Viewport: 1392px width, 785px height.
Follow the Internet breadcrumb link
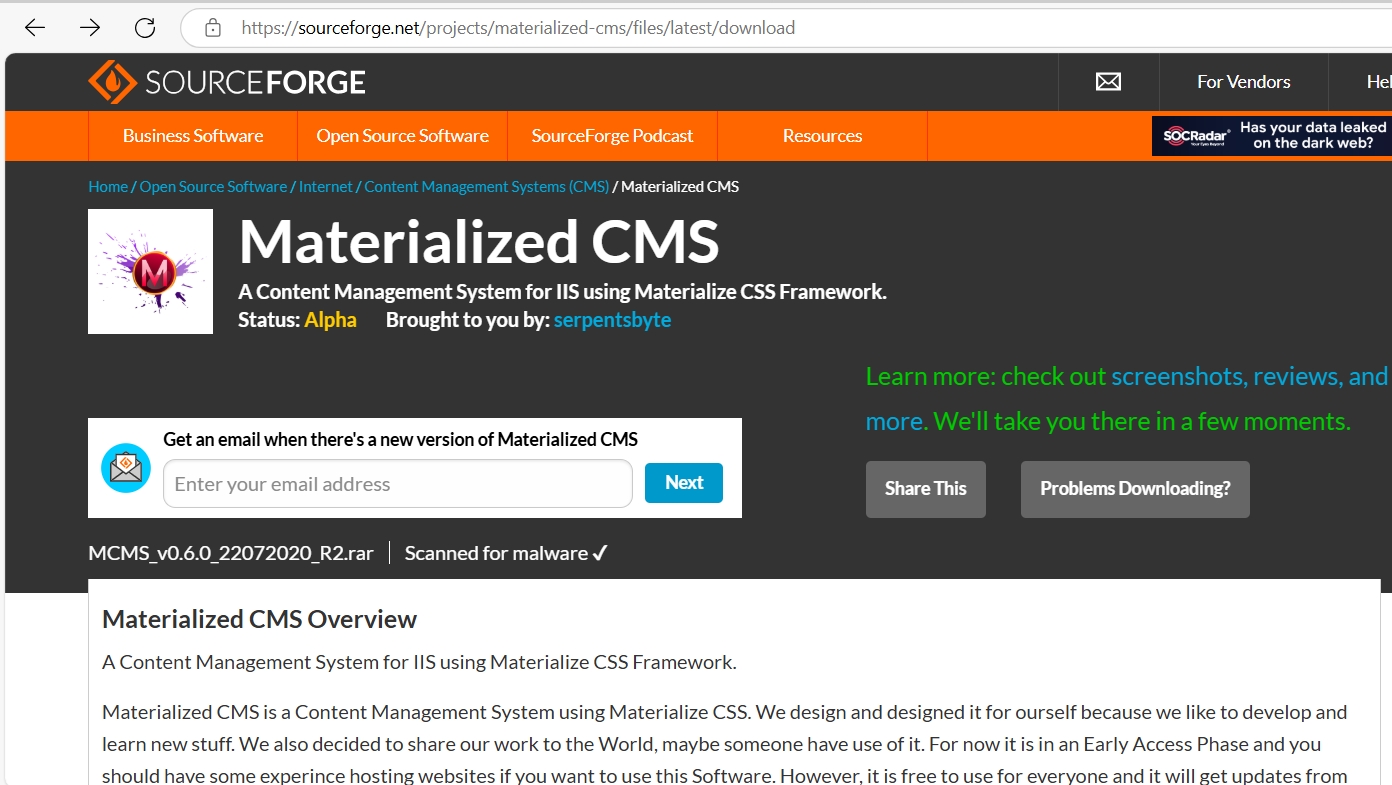point(326,187)
